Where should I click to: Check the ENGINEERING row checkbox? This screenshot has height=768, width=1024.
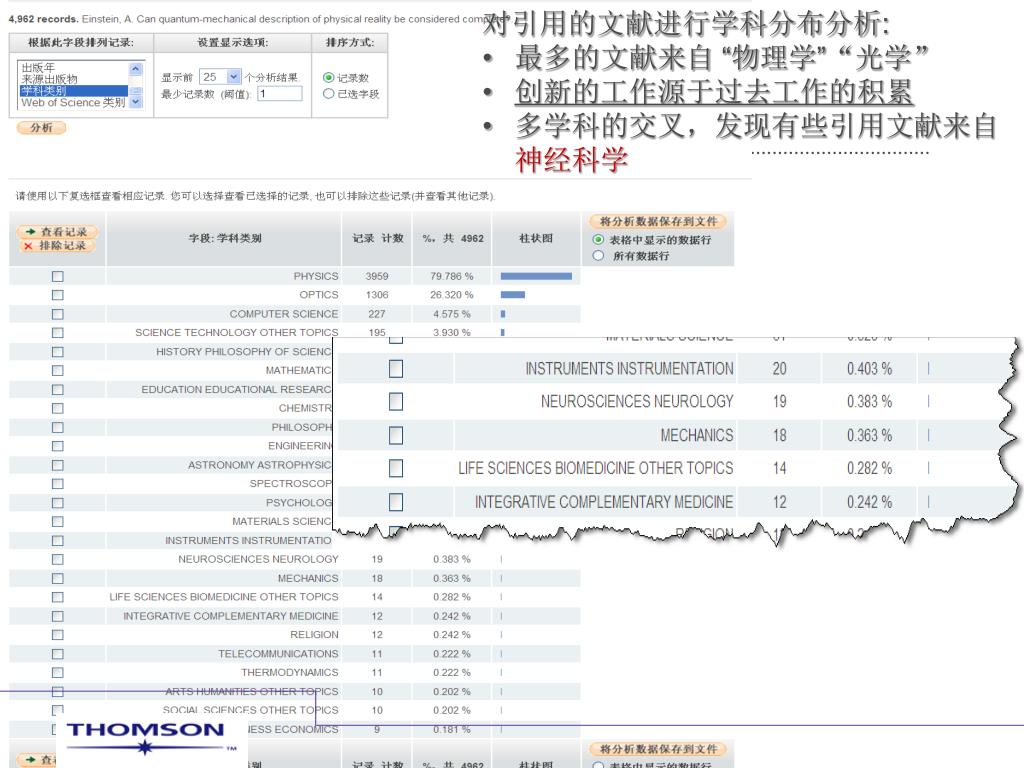(x=57, y=446)
